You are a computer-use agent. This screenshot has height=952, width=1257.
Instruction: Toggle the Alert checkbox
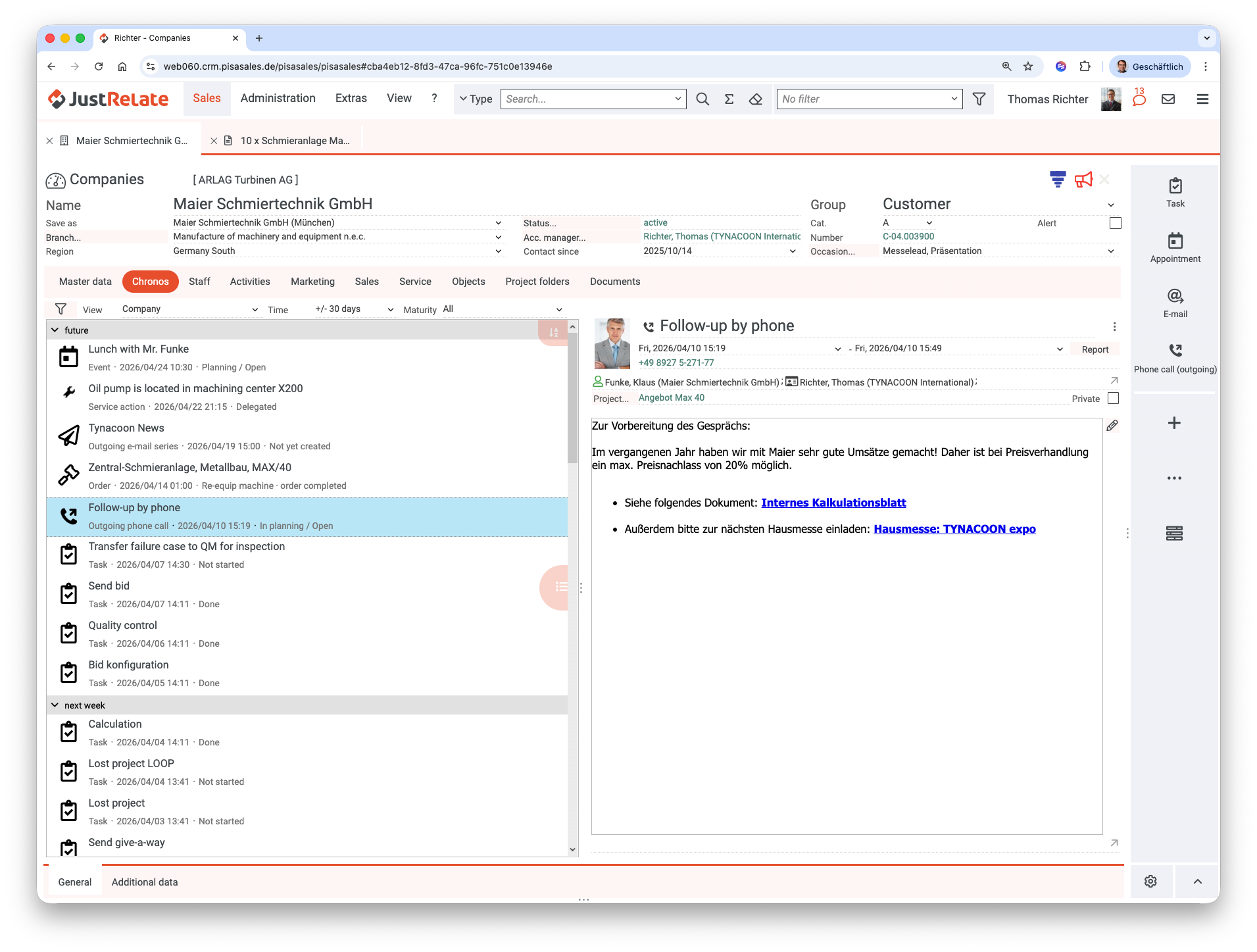1116,223
